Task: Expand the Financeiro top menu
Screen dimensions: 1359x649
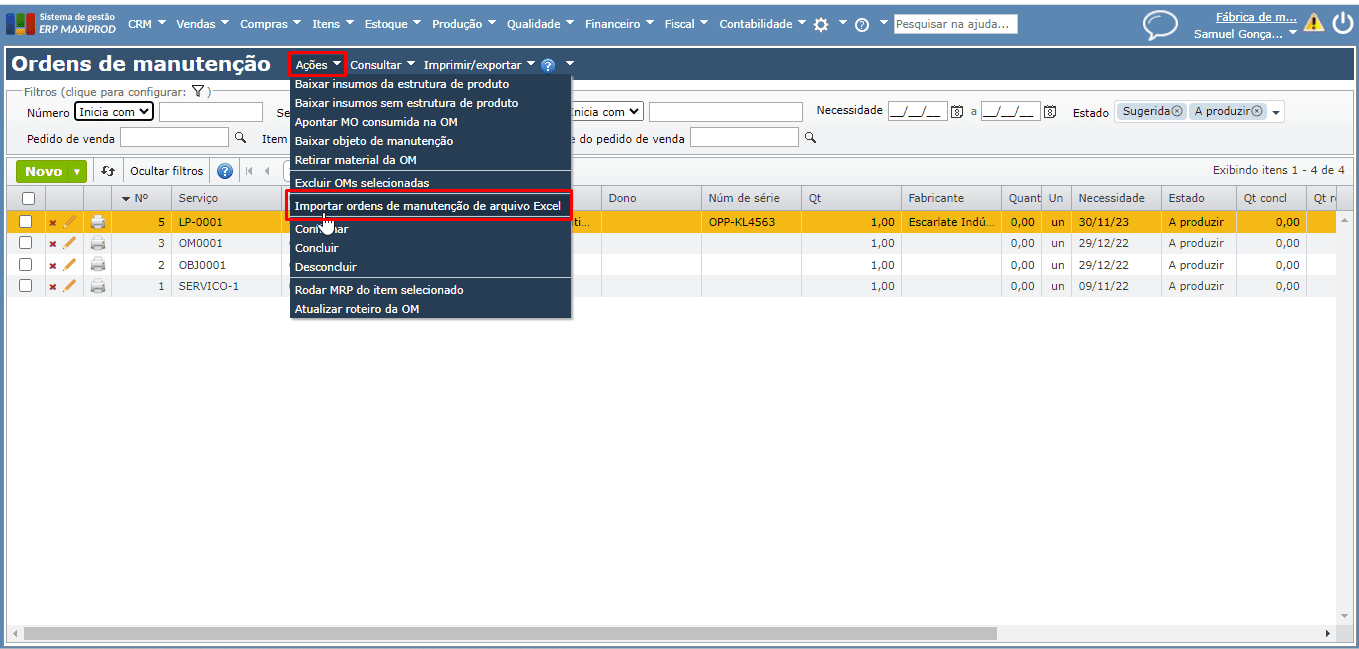Action: 619,24
